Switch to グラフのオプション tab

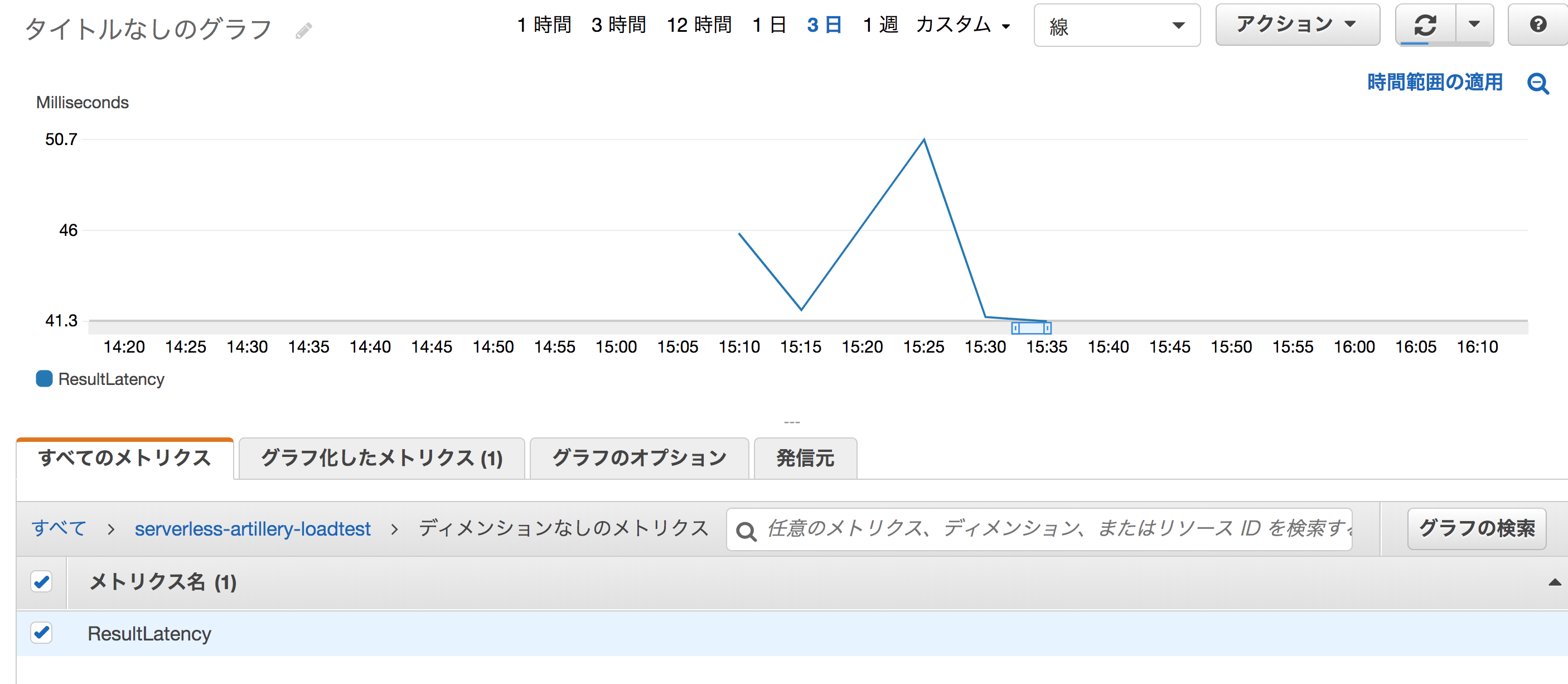[x=638, y=458]
